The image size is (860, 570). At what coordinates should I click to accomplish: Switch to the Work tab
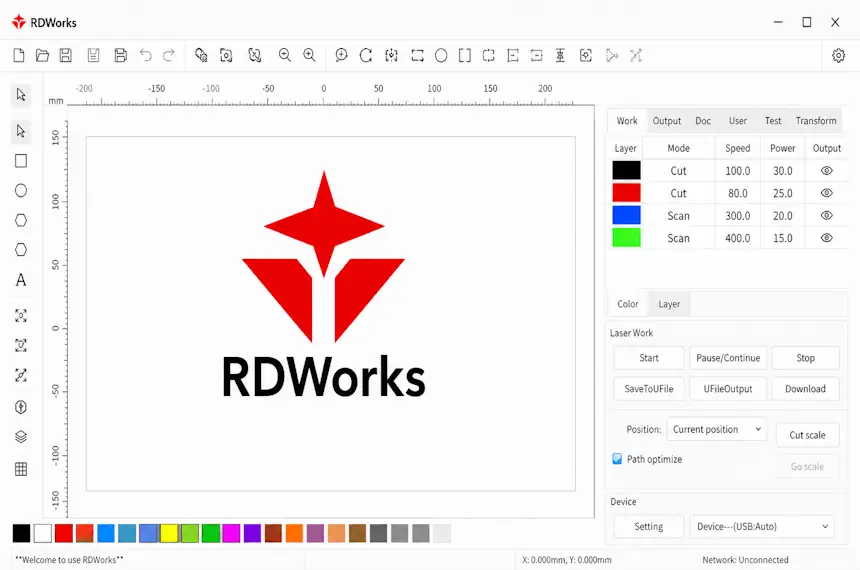pyautogui.click(x=627, y=121)
